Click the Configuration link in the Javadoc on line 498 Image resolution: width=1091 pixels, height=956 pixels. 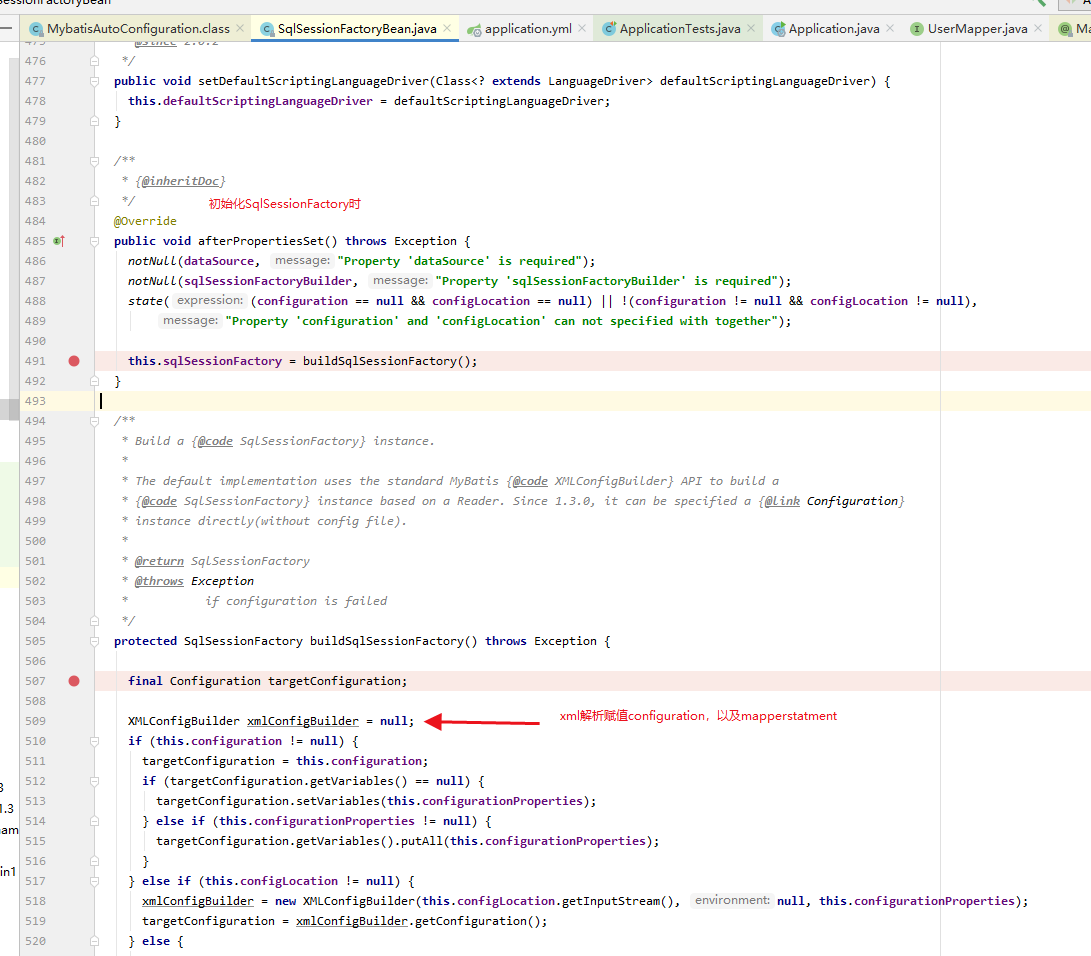tap(852, 500)
